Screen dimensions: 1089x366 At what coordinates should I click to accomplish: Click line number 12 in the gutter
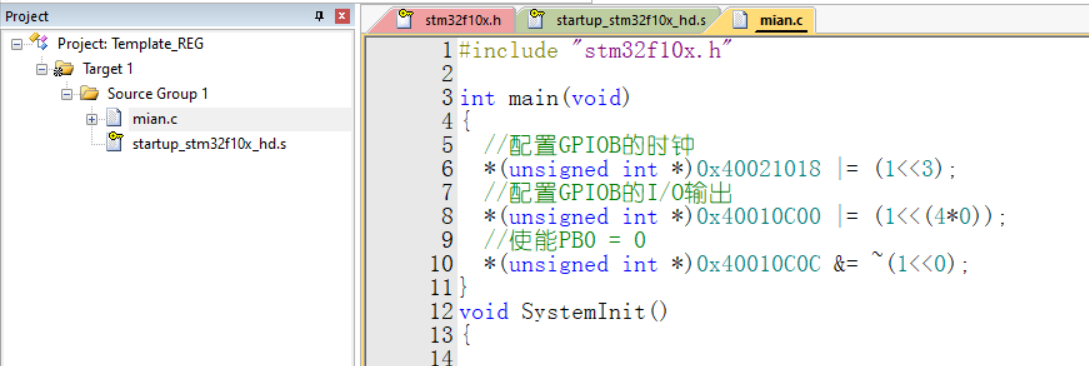[442, 311]
